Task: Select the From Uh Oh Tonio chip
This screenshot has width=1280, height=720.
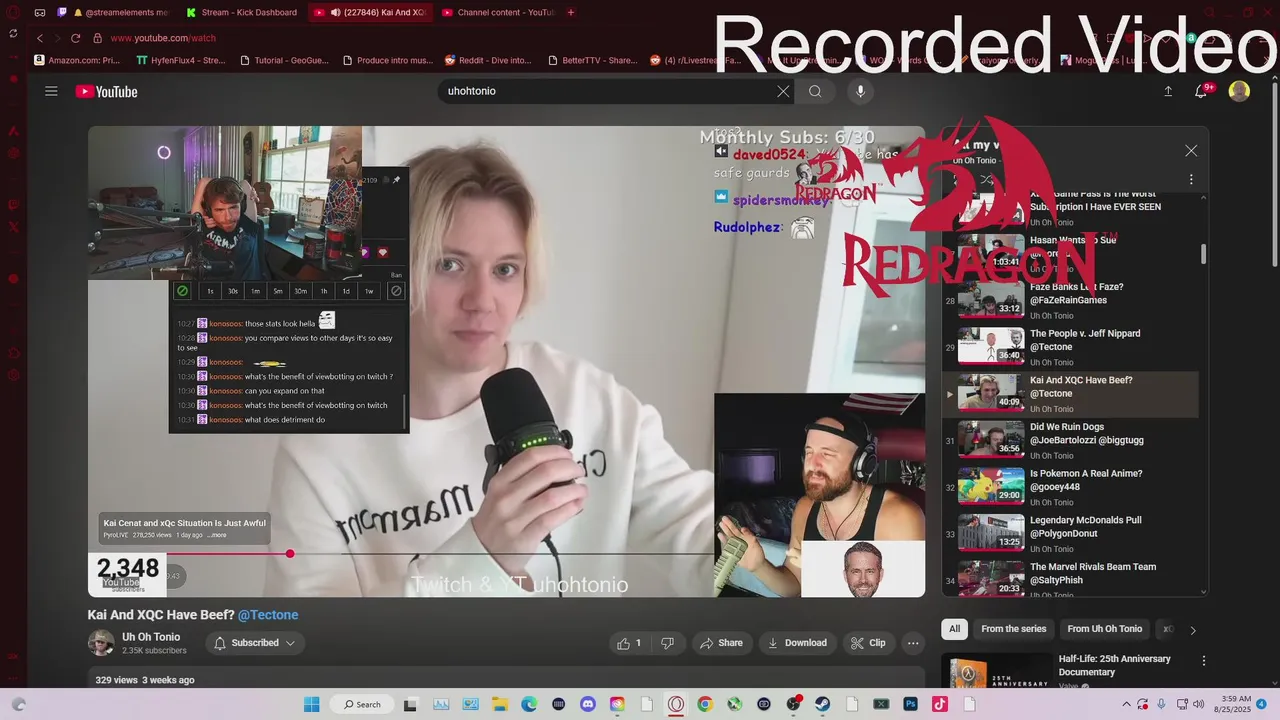Action: pyautogui.click(x=1104, y=629)
